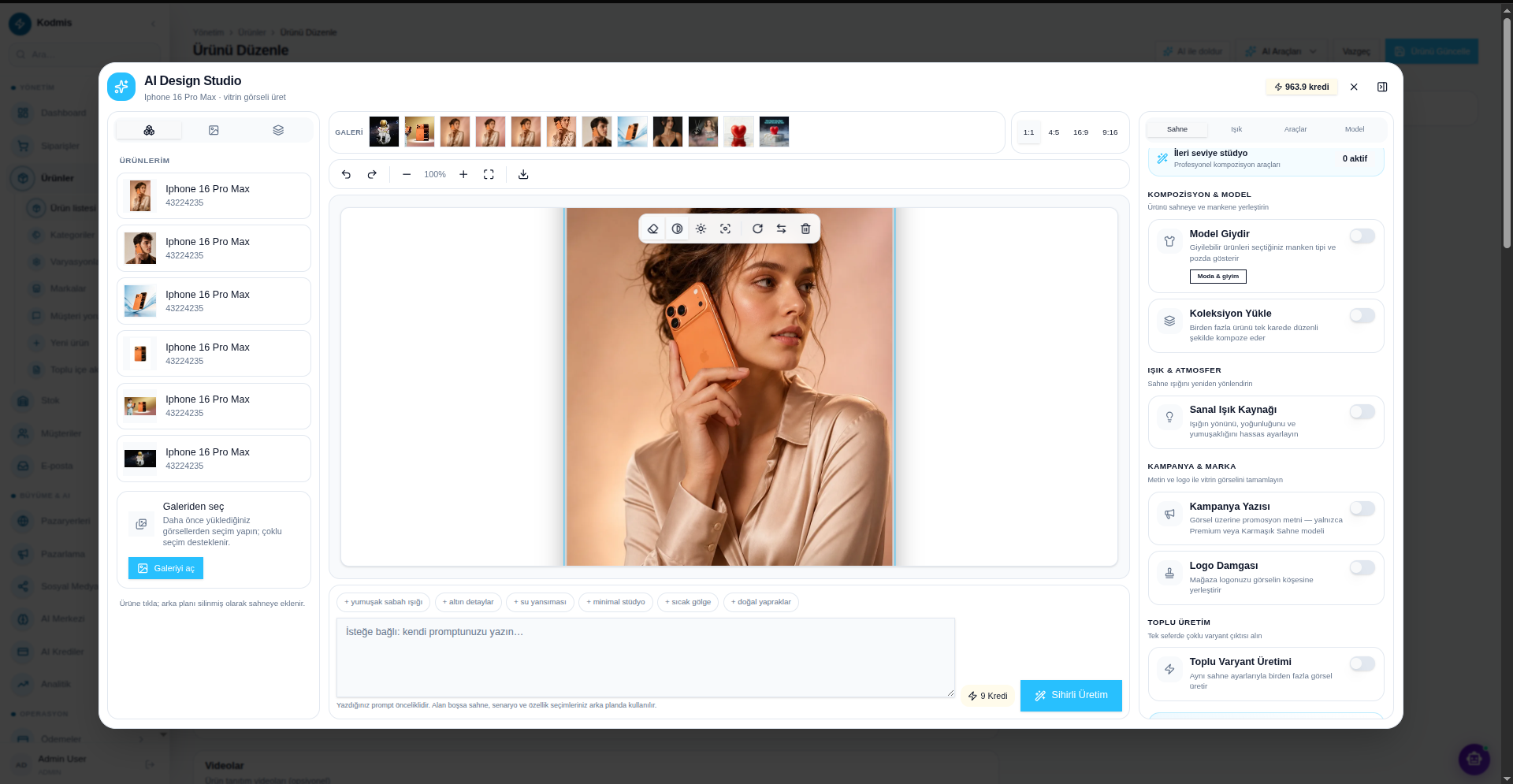Viewport: 1513px width, 784px height.
Task: Flip the image with the swap arrows icon
Action: [781, 229]
